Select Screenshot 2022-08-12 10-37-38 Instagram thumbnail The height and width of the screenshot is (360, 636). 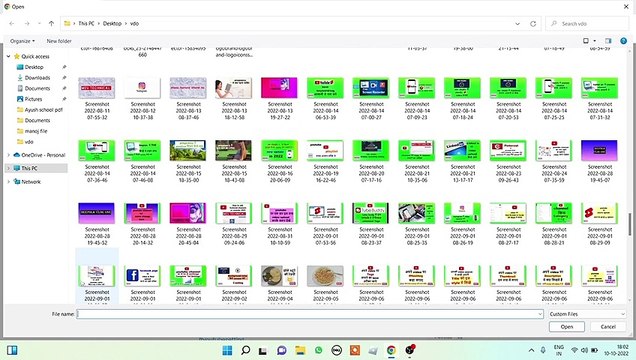[x=142, y=88]
